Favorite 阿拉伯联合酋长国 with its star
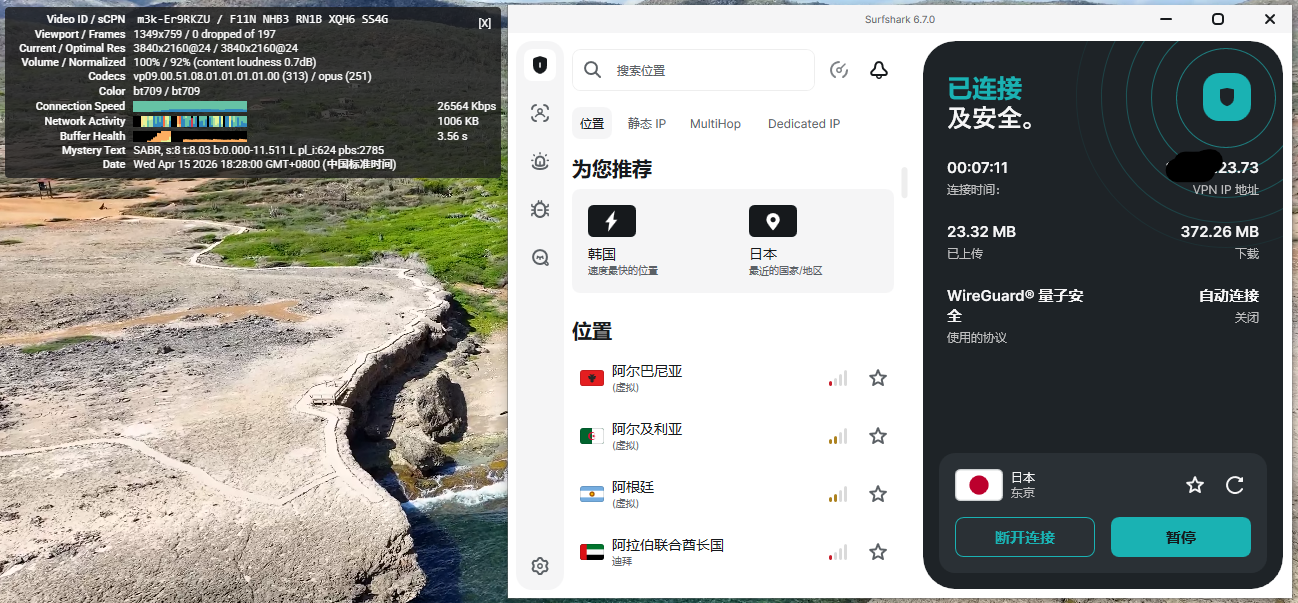Viewport: 1298px width, 603px height. pos(878,552)
